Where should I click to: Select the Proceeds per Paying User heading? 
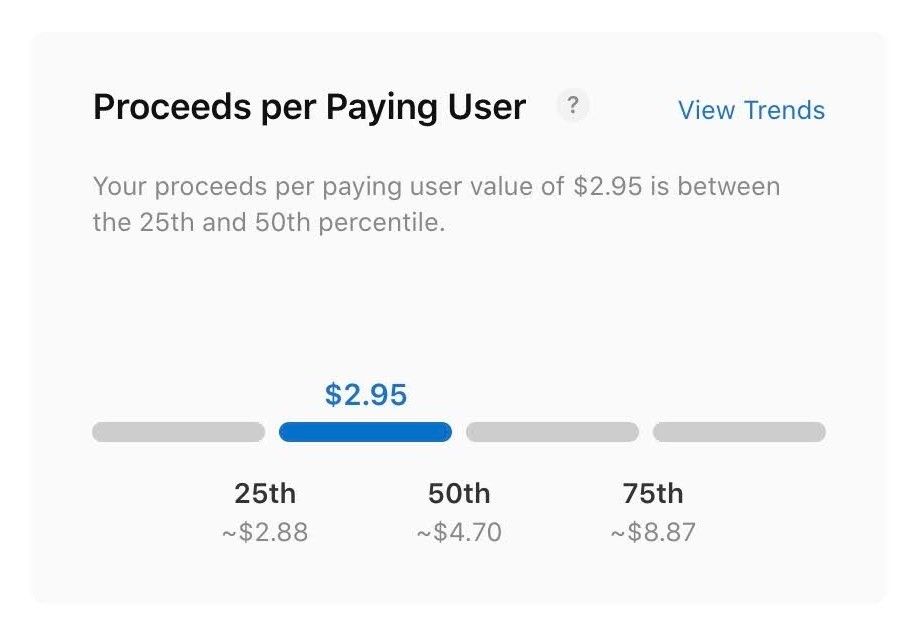point(309,107)
